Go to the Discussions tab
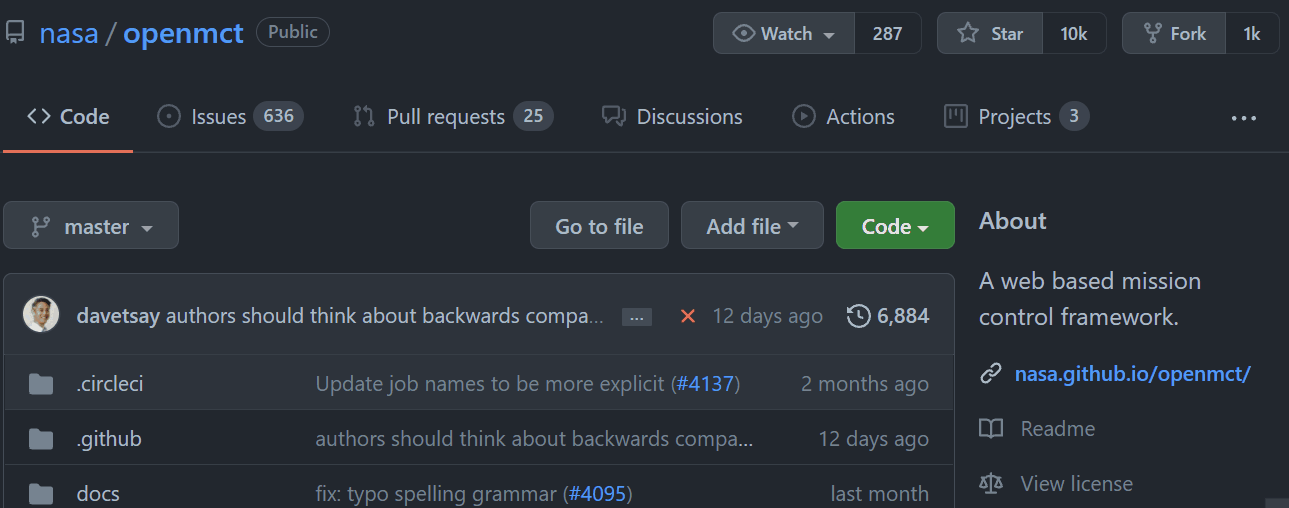The width and height of the screenshot is (1289, 508). 672,117
